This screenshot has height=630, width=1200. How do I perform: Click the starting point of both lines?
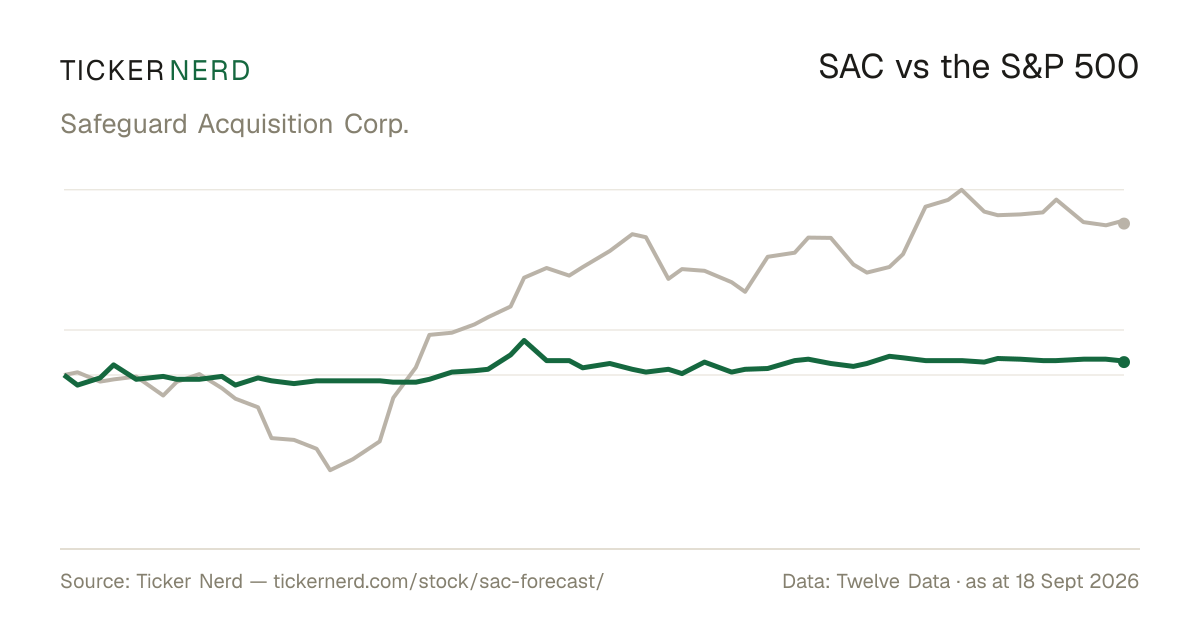[x=65, y=375]
